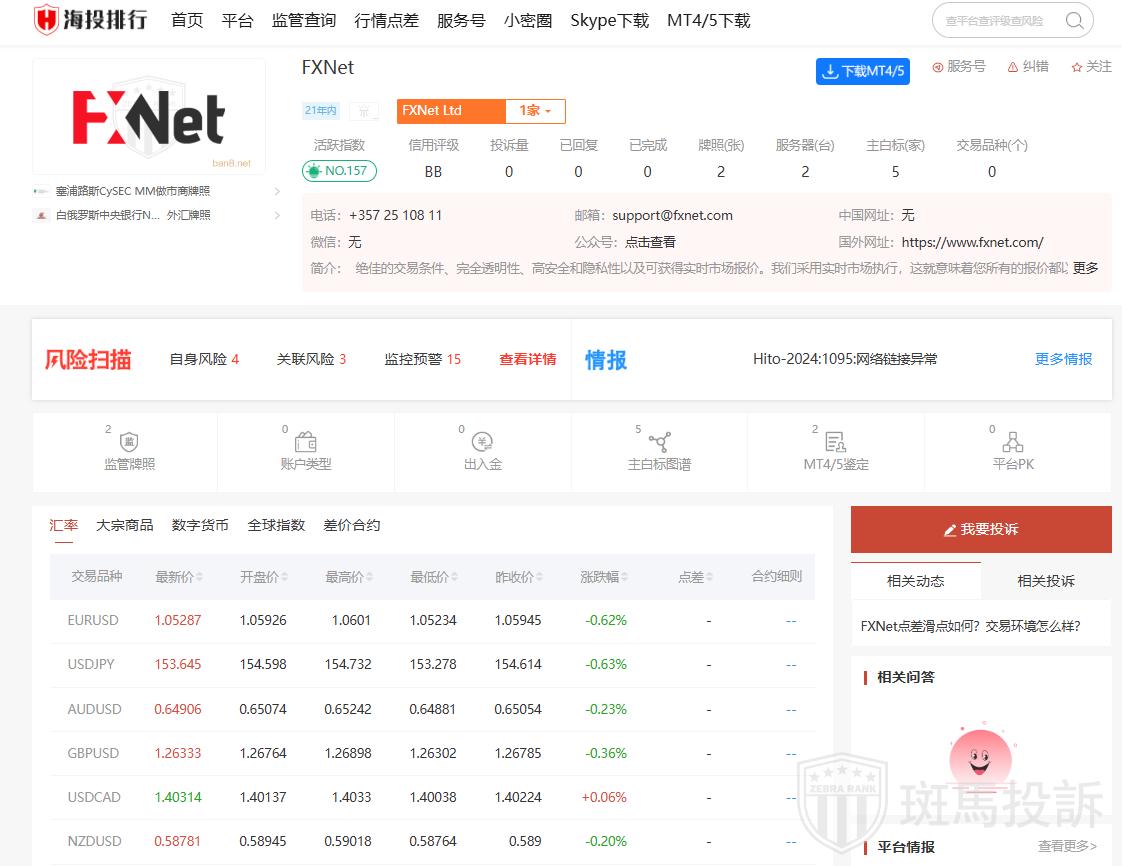Screen dimensions: 1122x866
Task: Click the 下载MT4/5 download button
Action: tap(862, 71)
